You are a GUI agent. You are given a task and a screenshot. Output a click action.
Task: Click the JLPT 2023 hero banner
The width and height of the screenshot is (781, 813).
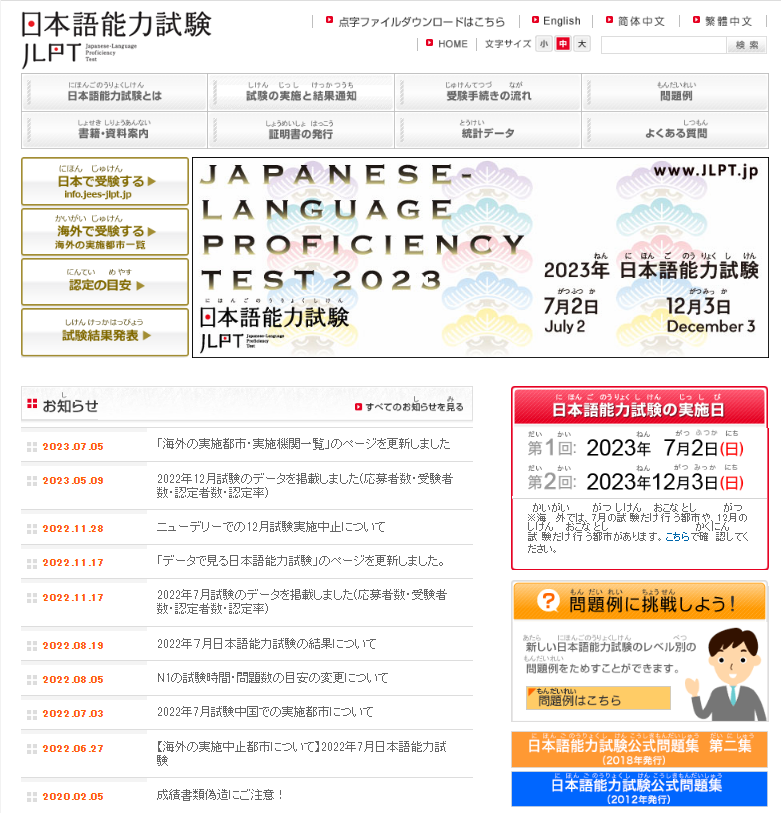pos(480,258)
